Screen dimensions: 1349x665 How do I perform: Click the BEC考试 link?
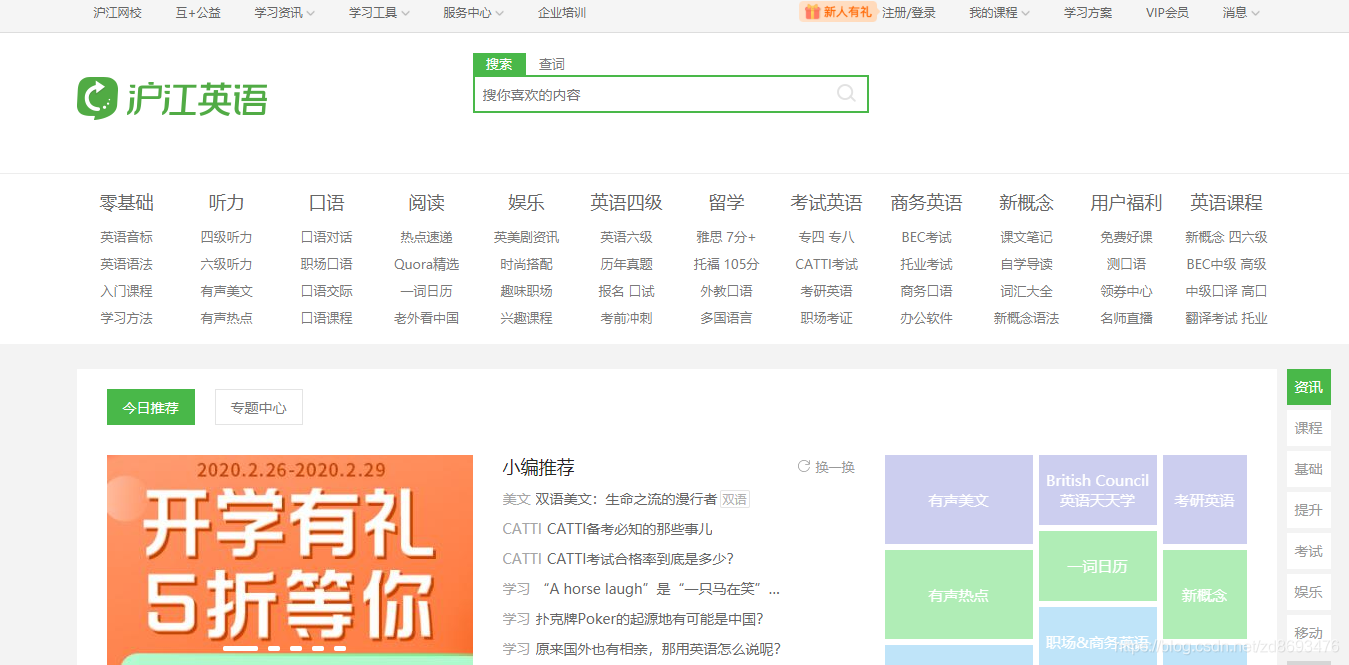927,238
